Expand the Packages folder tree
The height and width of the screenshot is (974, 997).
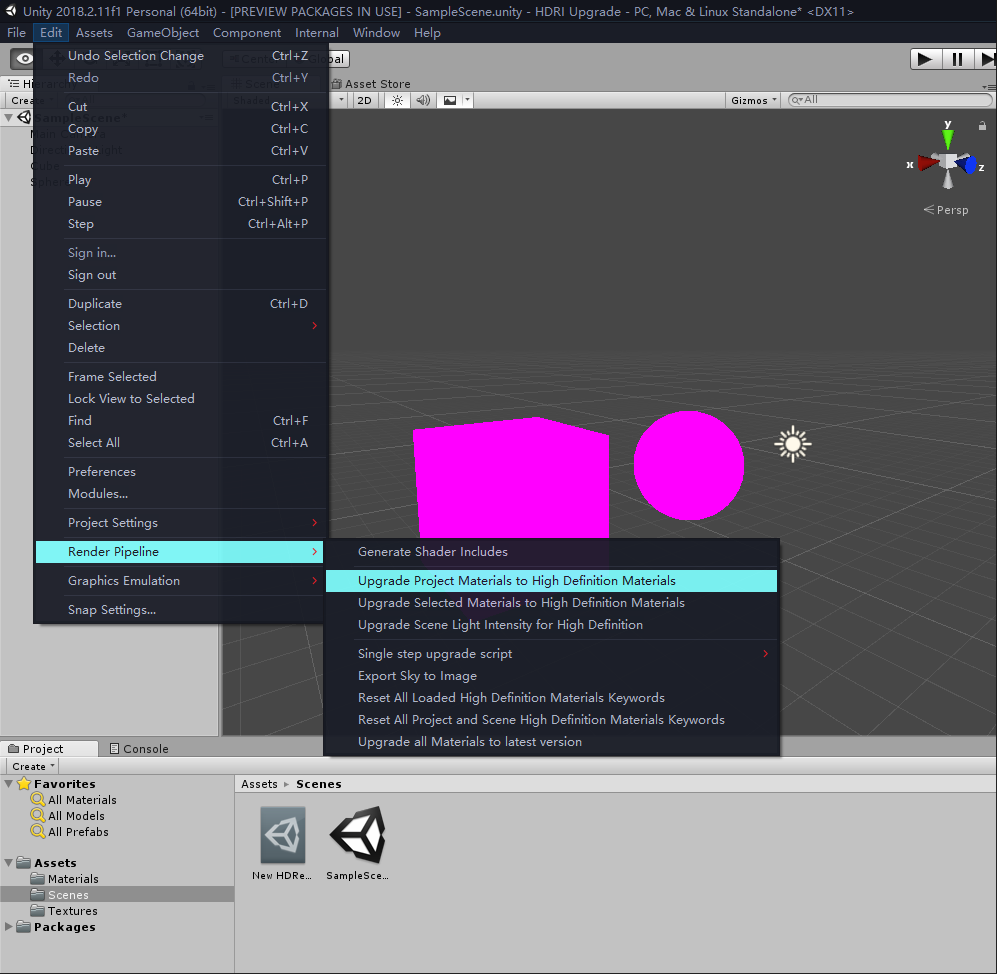coord(8,927)
